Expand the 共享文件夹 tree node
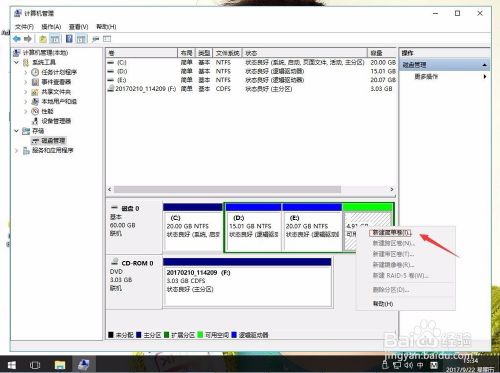This screenshot has height=373, width=500. [x=26, y=92]
